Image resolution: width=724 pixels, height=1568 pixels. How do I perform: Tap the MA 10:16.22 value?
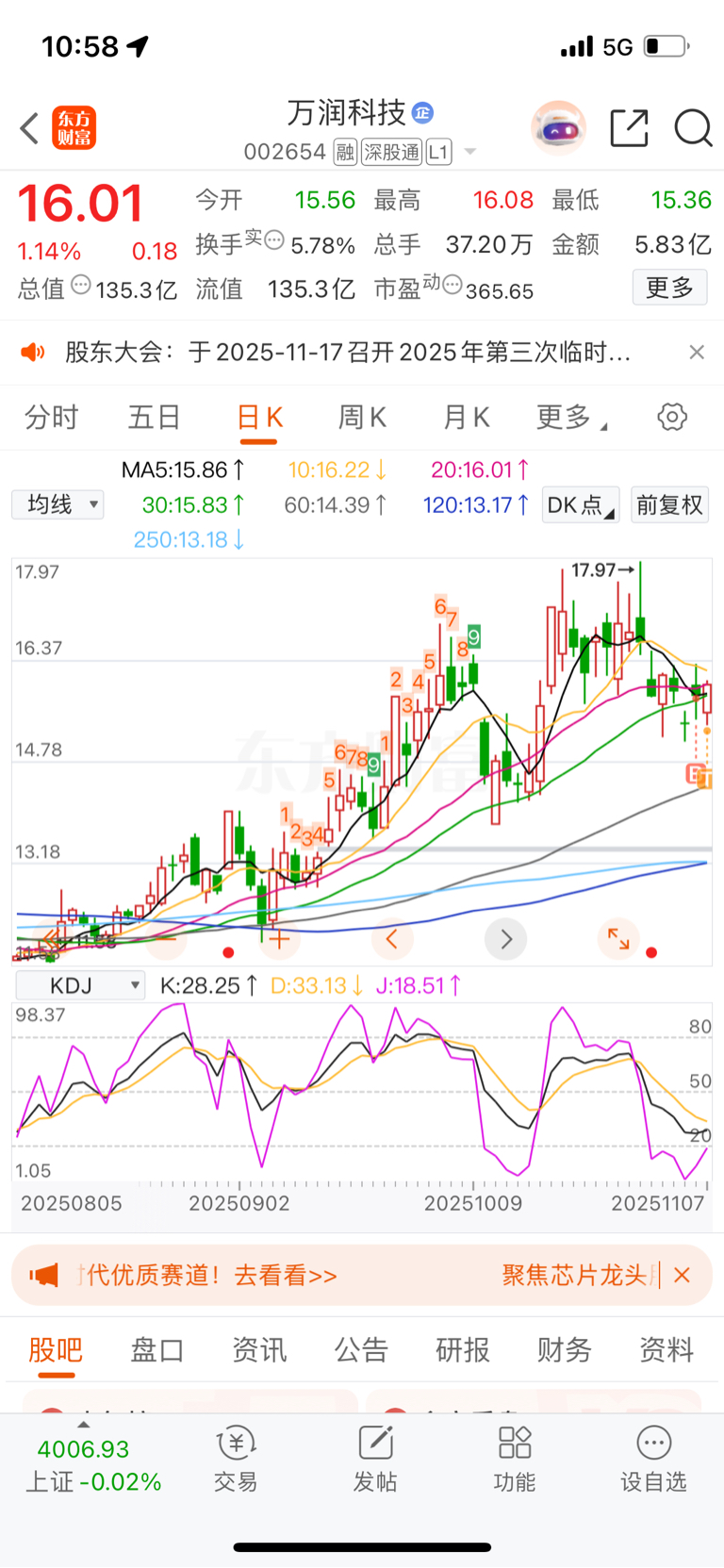point(337,470)
